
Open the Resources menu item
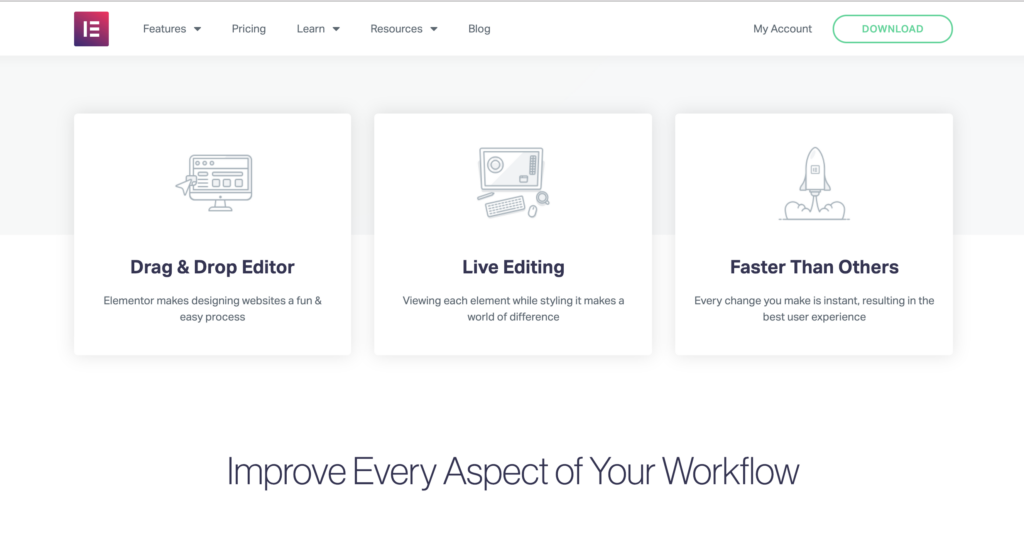click(x=396, y=29)
